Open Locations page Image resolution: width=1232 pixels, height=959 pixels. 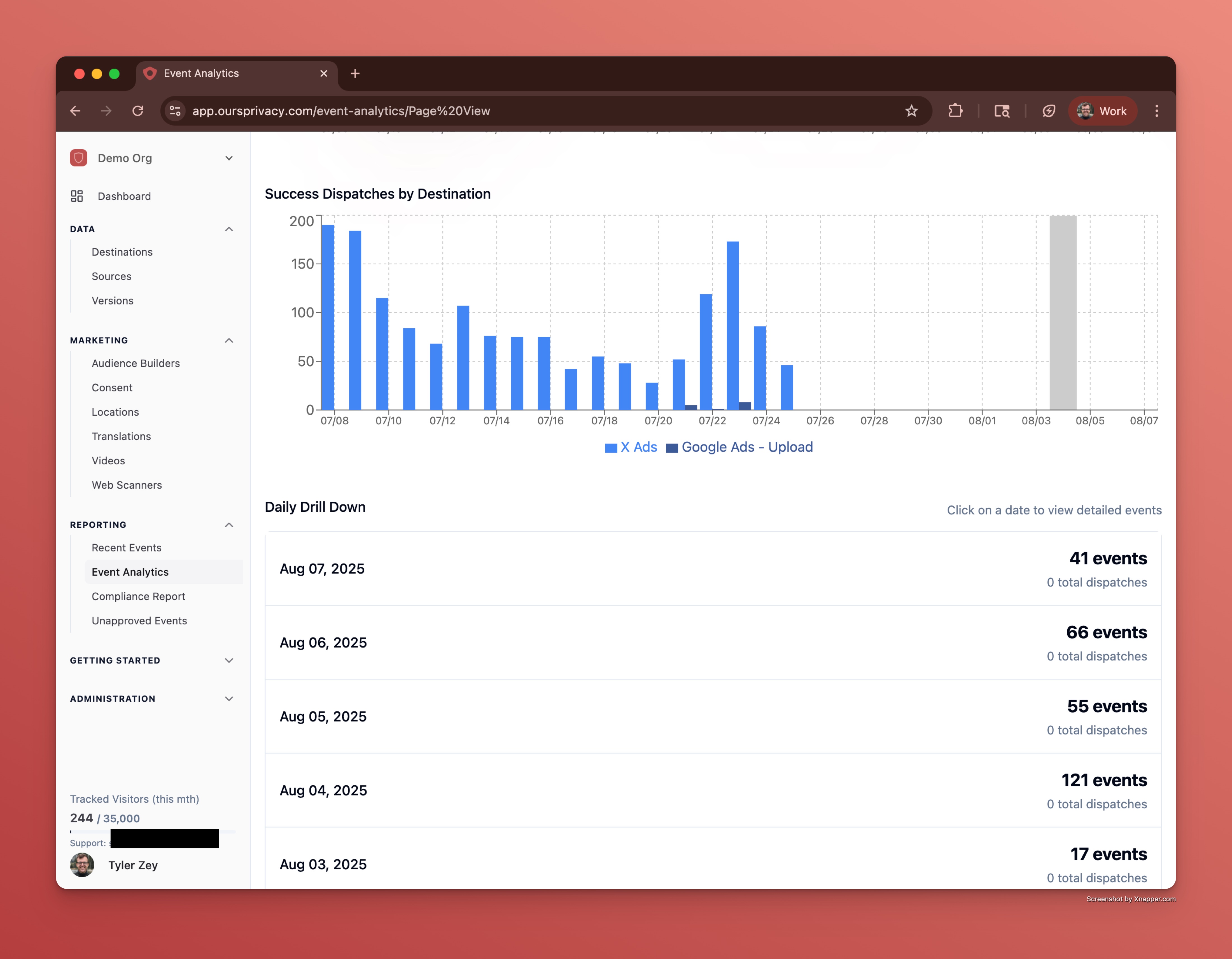tap(115, 412)
